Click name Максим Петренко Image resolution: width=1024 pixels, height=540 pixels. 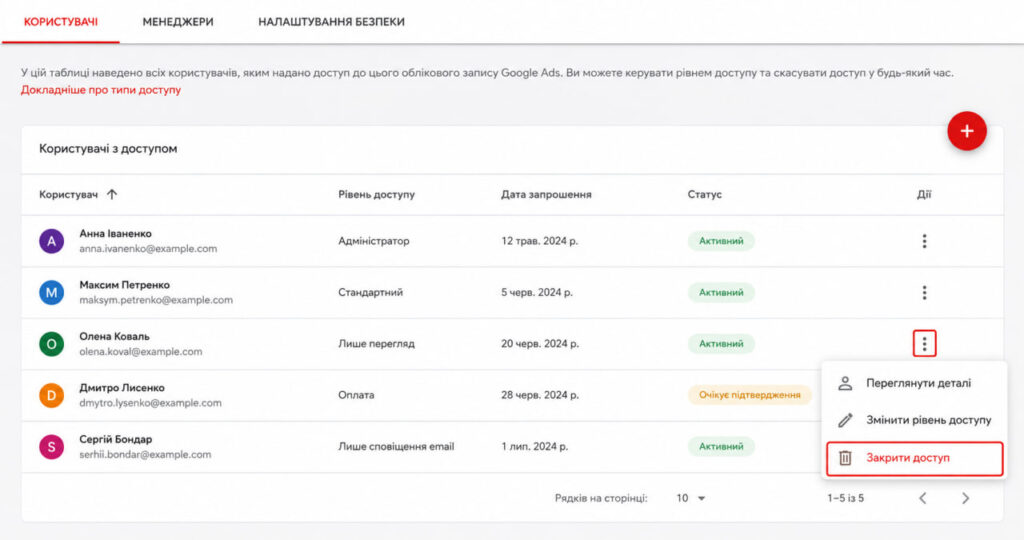click(x=125, y=285)
